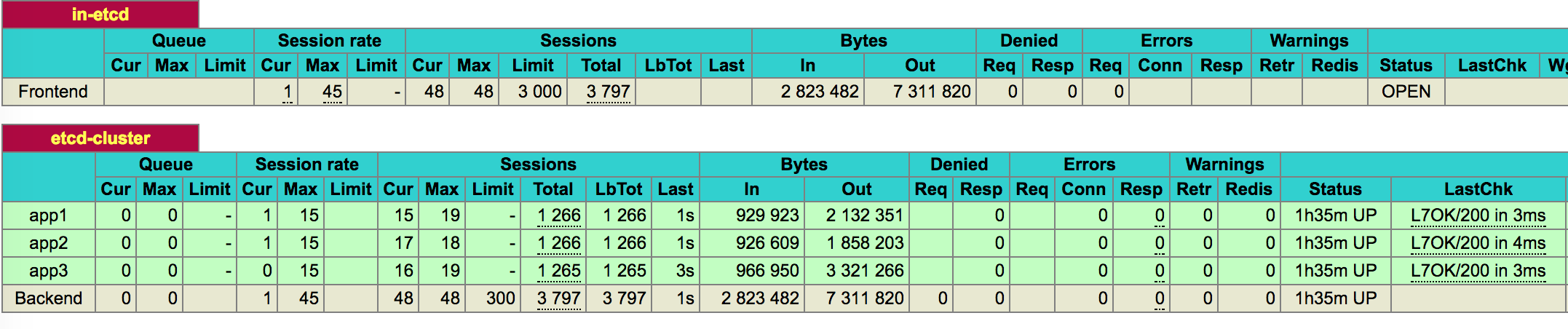Click app1 LastChk L7OK/200 in 3ms
1568x329 pixels.
[1478, 215]
